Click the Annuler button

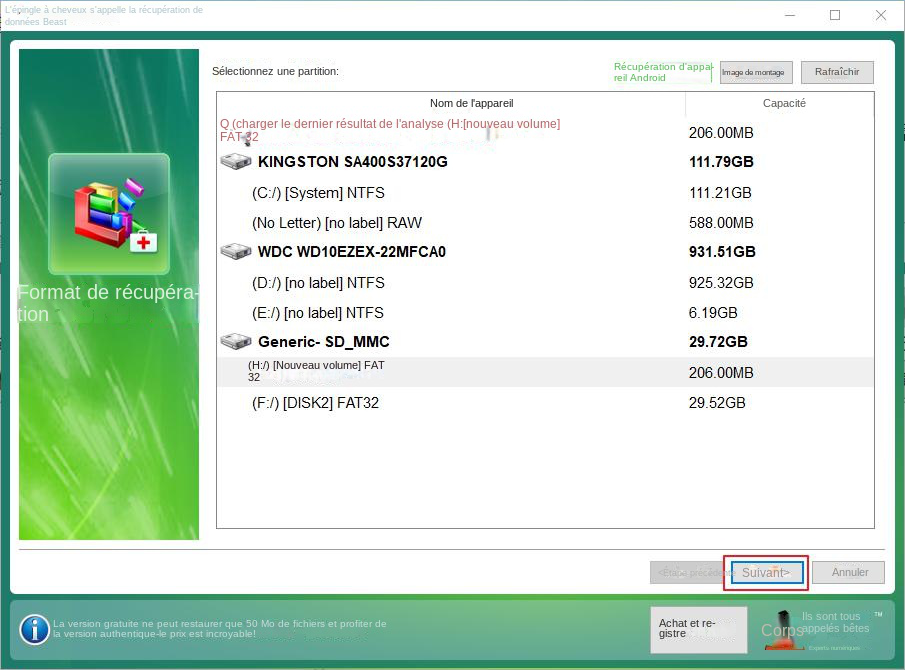tap(848, 572)
